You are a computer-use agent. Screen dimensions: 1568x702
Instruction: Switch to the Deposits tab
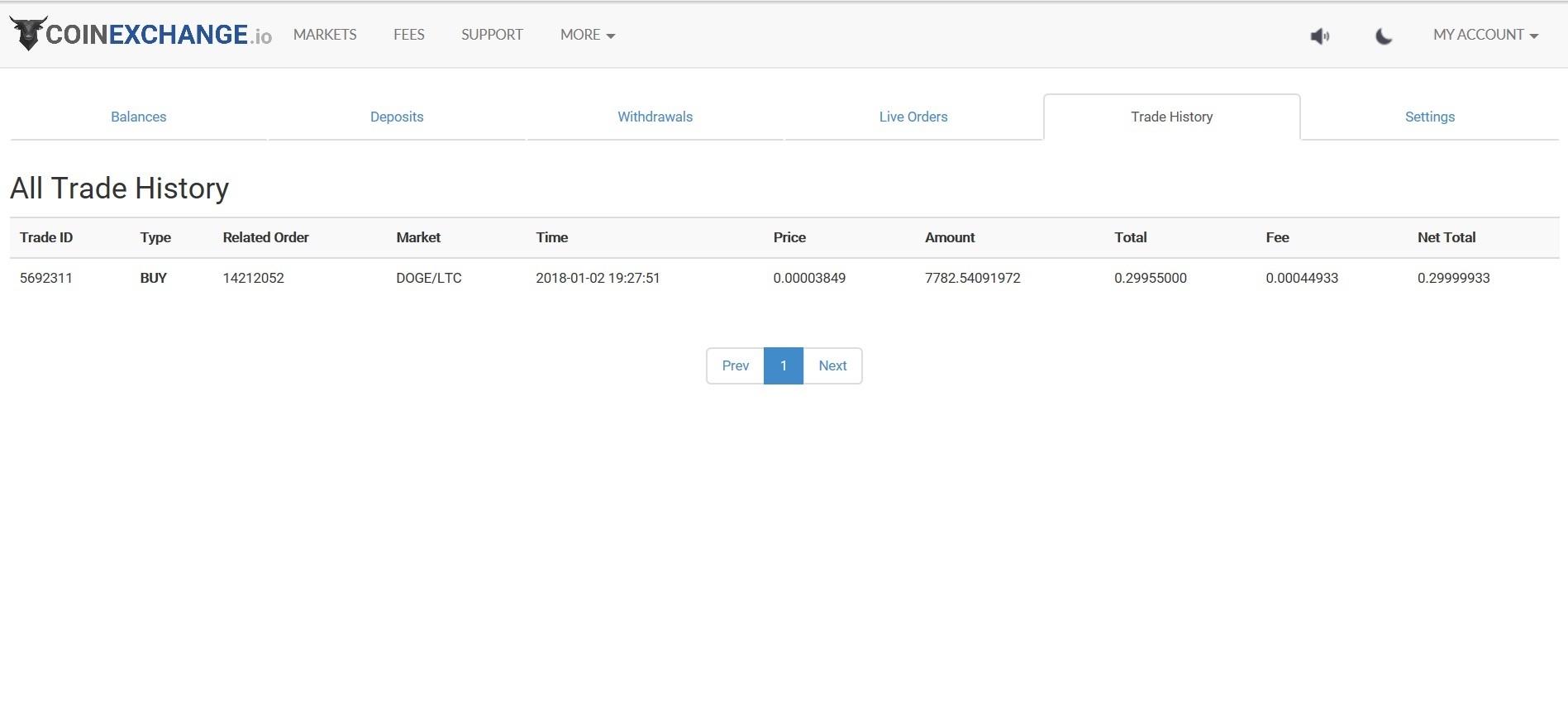click(397, 117)
